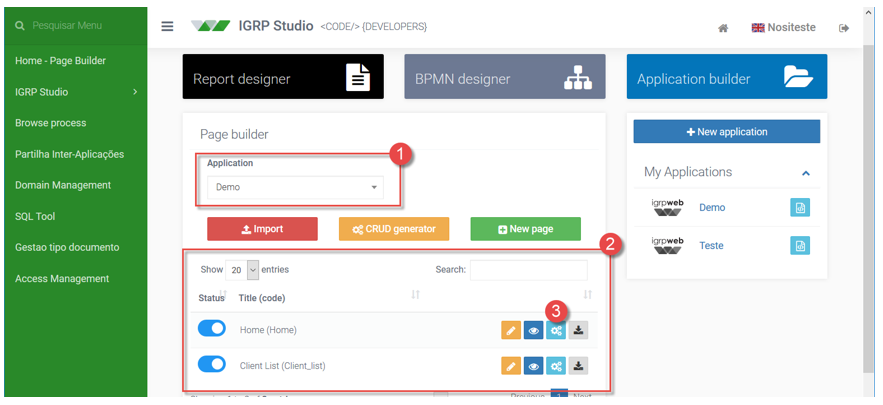Viewport: 883px width, 405px height.
Task: Collapse the My Applications panel
Action: 806,173
